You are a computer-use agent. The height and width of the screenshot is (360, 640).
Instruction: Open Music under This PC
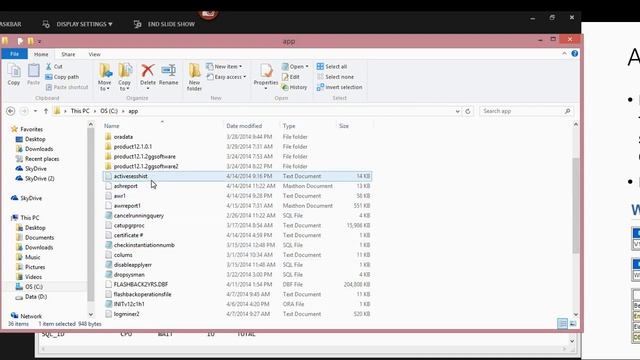33,257
